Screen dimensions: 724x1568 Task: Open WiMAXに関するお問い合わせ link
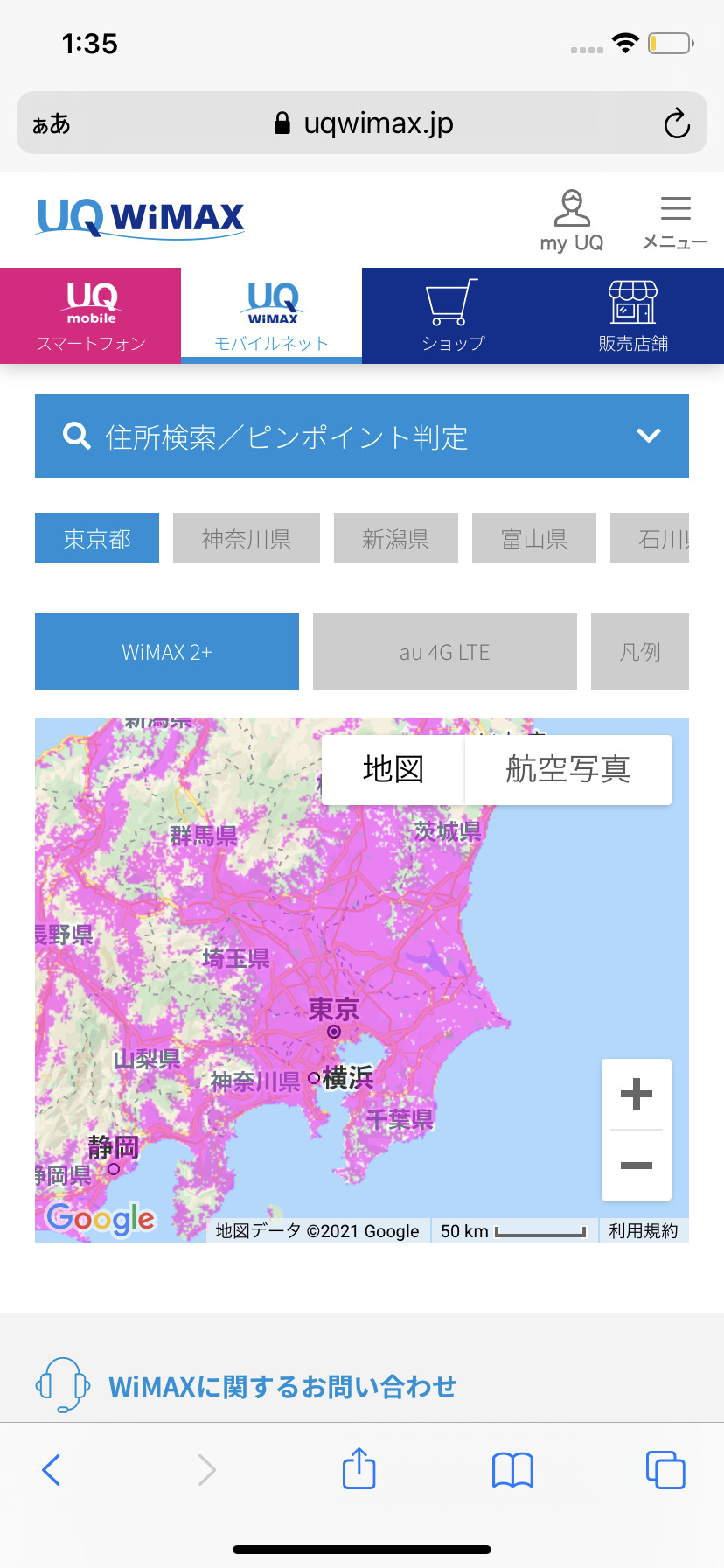pyautogui.click(x=282, y=1386)
